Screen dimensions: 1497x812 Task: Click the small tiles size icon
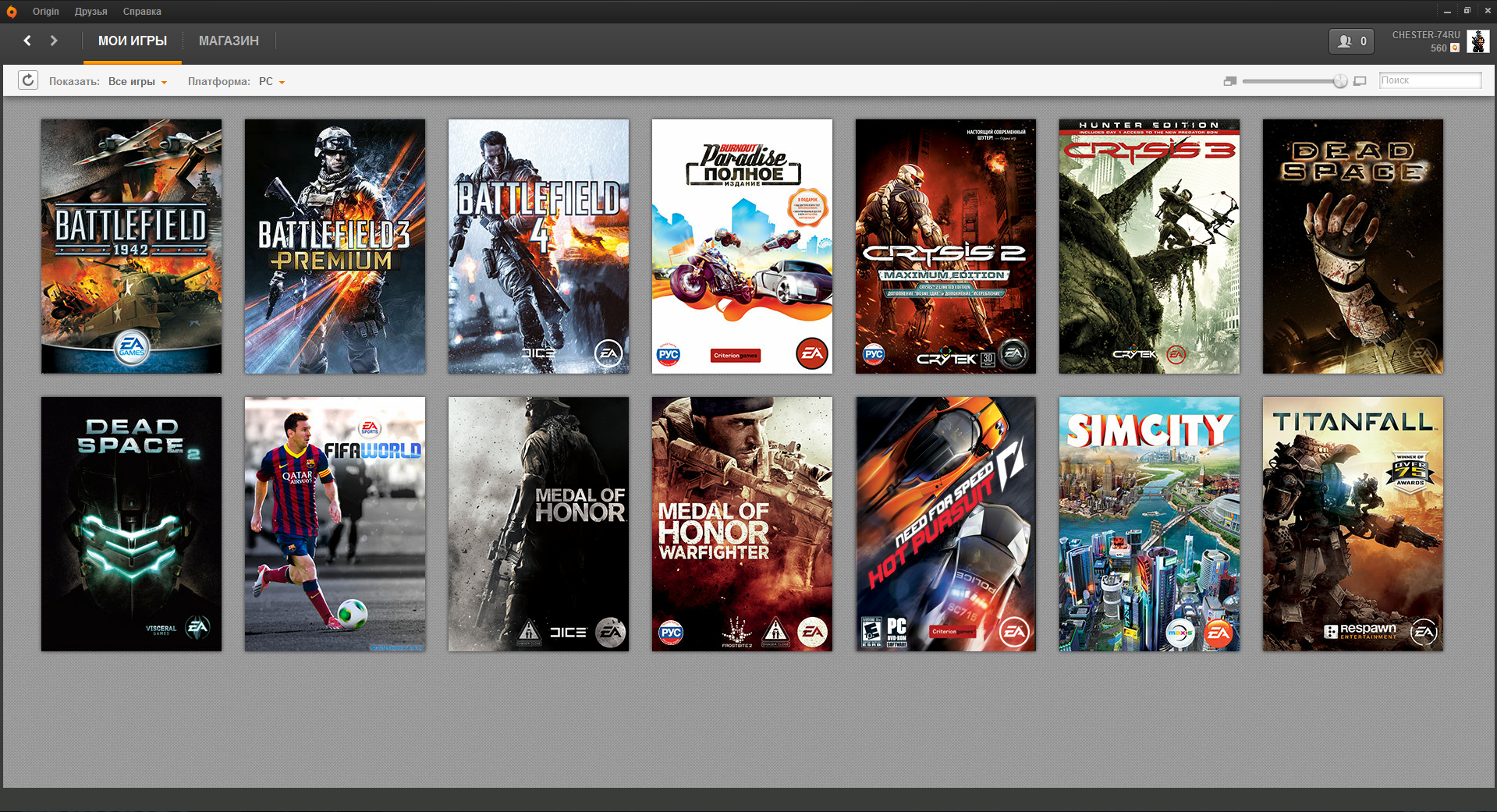[1230, 81]
